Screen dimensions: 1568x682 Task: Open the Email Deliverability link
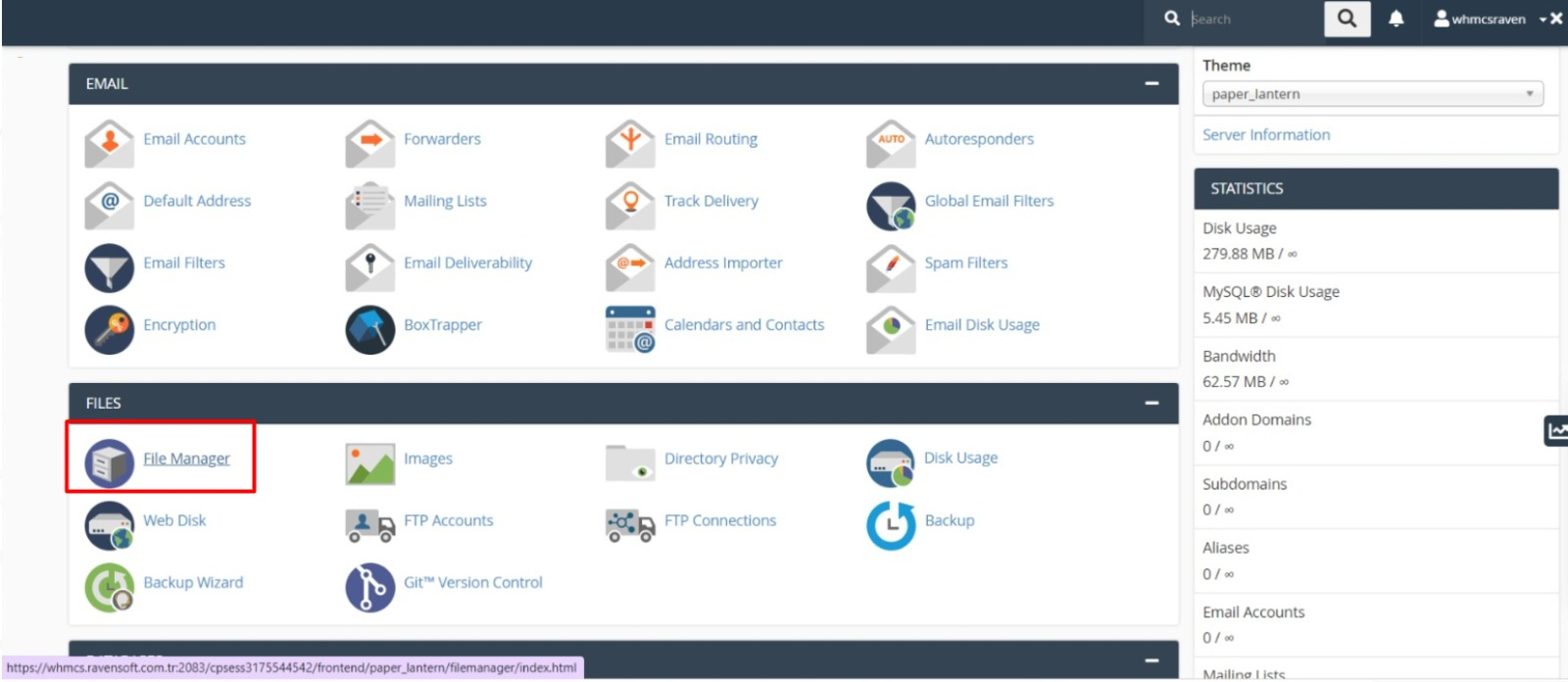point(467,263)
